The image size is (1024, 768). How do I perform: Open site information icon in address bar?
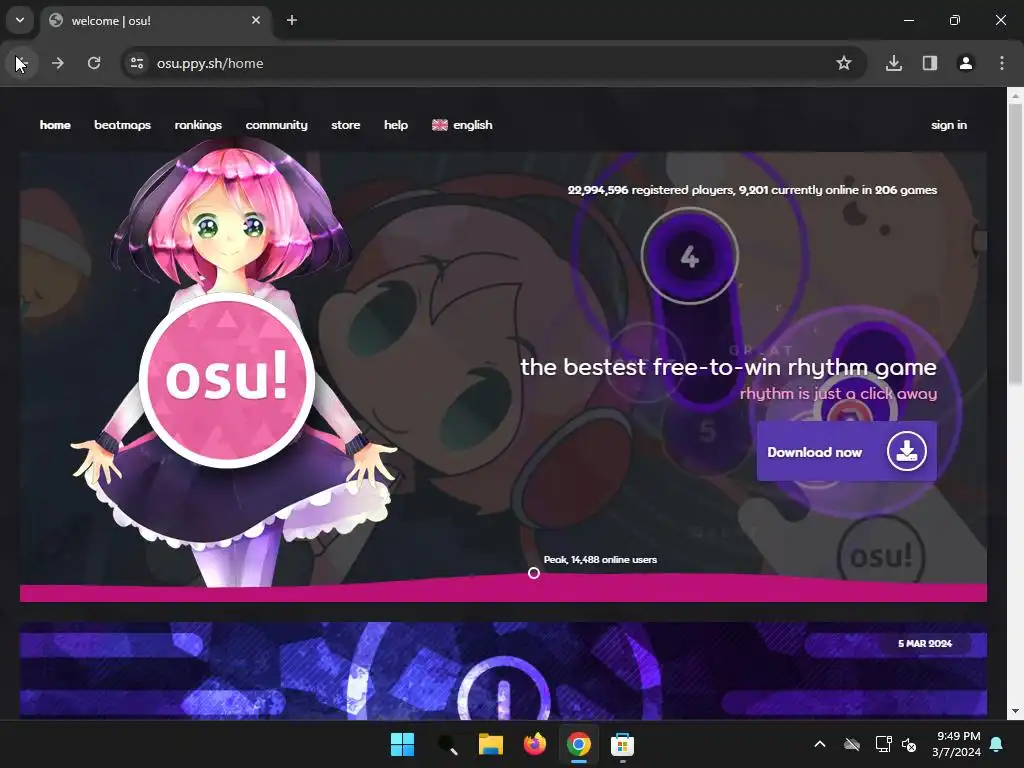point(137,63)
